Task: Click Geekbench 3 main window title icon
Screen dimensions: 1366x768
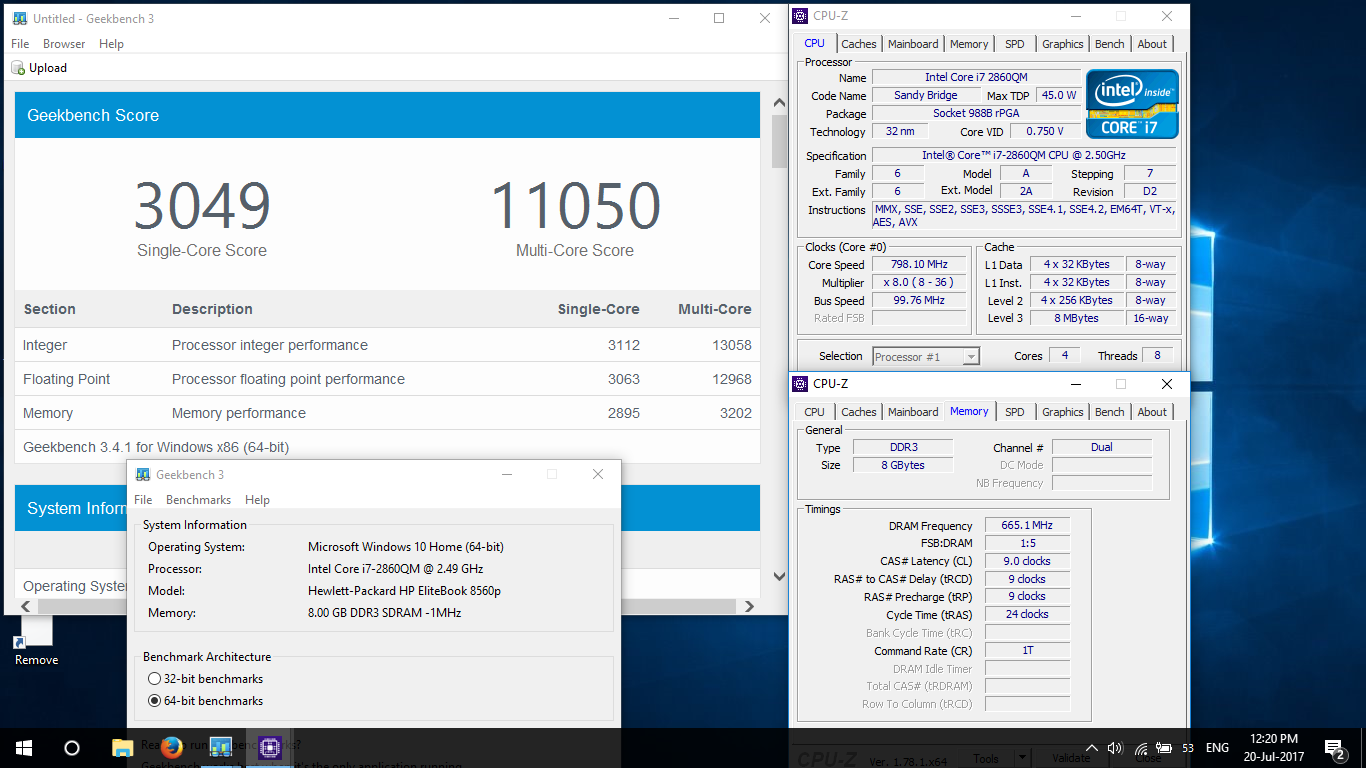Action: tap(18, 18)
